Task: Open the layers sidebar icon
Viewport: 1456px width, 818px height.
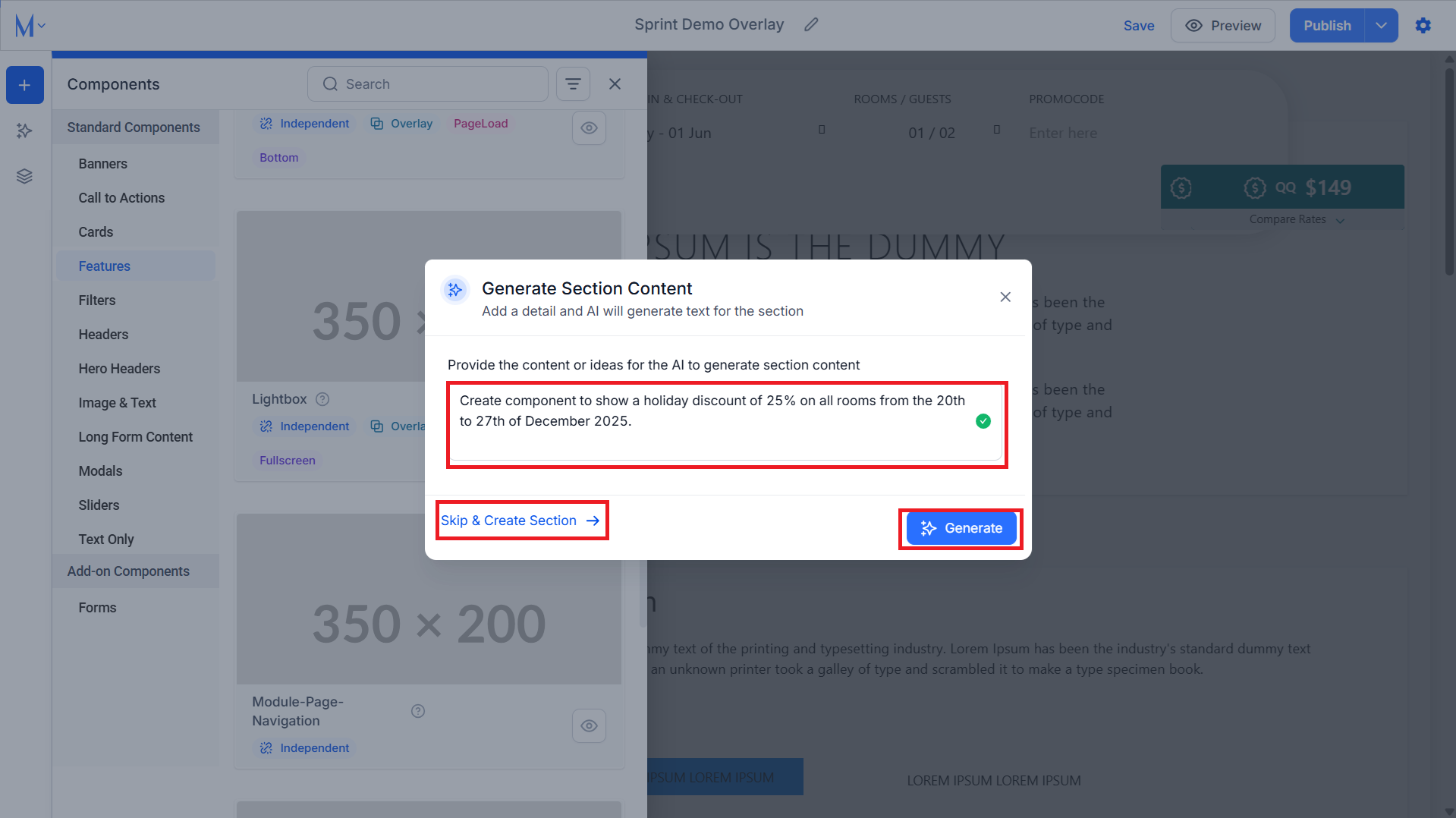Action: click(x=25, y=176)
